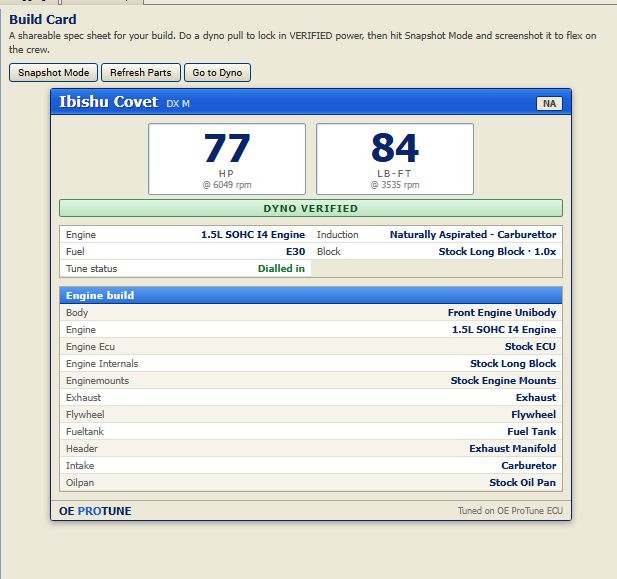617x579 pixels.
Task: Click Naturally Aspirated - Carburettor value
Action: [473, 235]
